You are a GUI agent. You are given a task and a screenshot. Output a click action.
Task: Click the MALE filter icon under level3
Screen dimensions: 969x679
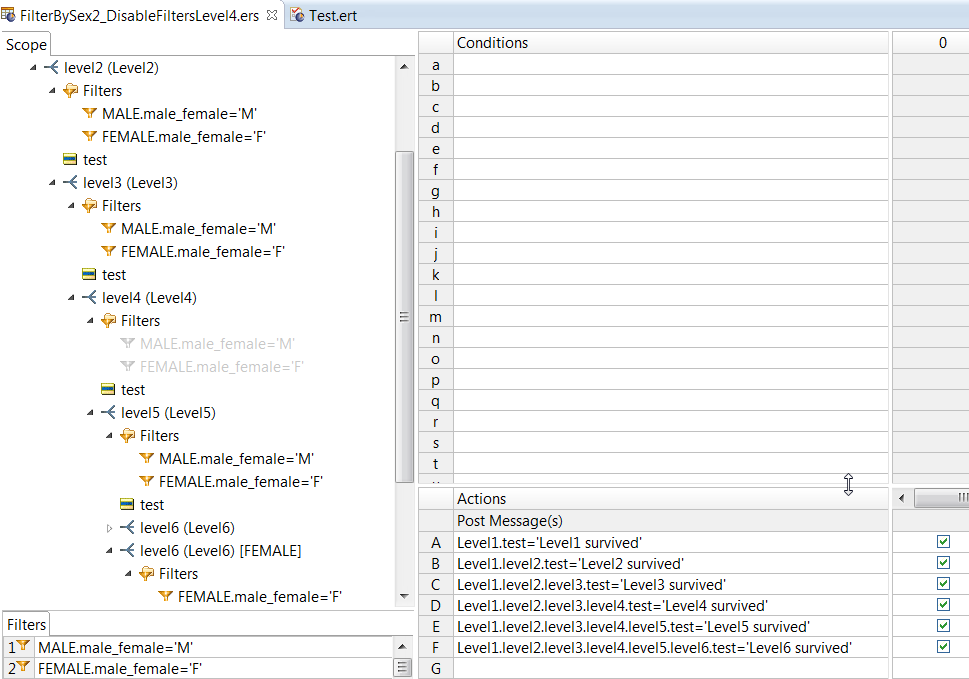coord(109,228)
